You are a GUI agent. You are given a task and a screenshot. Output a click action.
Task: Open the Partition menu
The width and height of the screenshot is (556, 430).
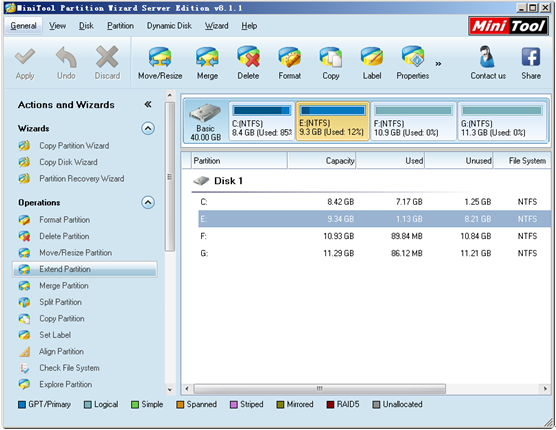tap(120, 26)
